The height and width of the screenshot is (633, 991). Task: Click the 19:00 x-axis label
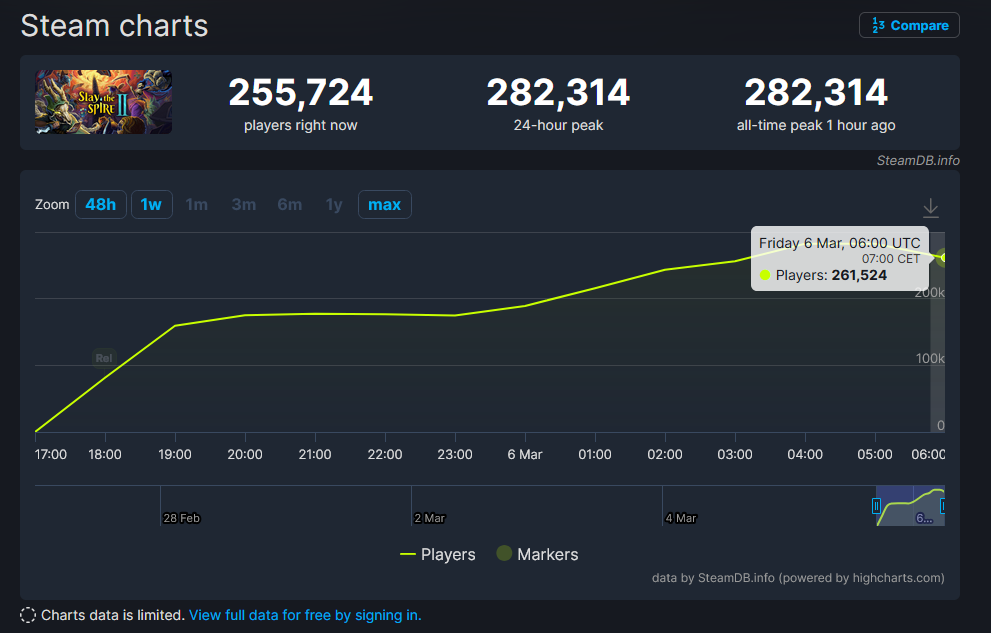(x=175, y=454)
